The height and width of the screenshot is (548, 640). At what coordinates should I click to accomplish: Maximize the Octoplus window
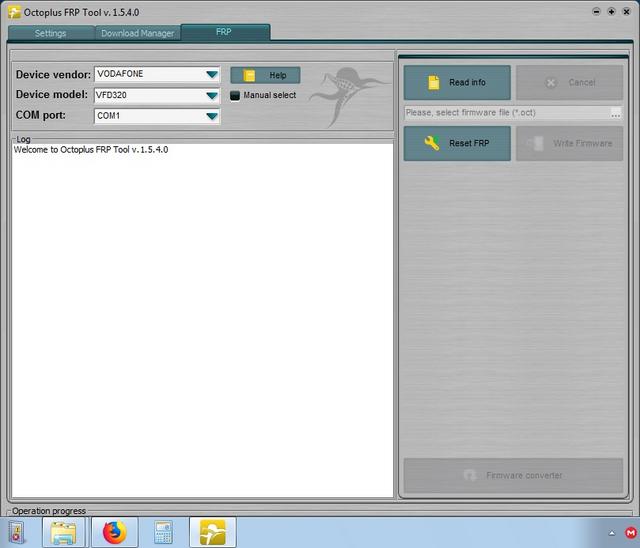tap(611, 11)
